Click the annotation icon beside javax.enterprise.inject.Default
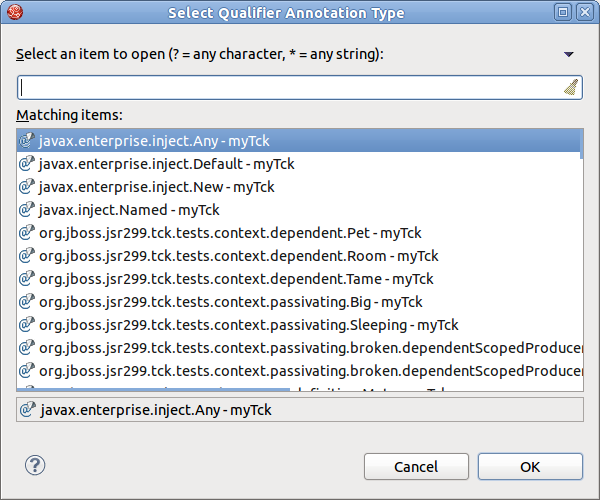600x500 pixels. (x=28, y=164)
